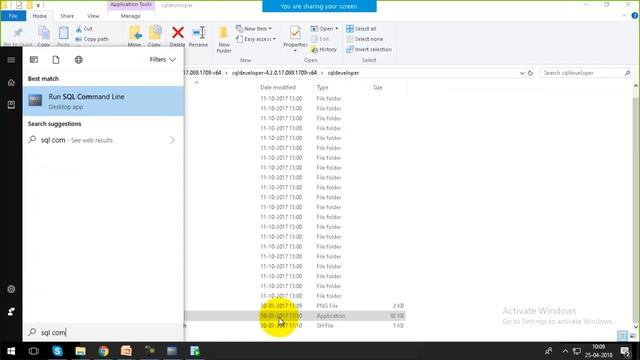The width and height of the screenshot is (640, 360).
Task: Select the Web filter globe icon
Action: coord(78,60)
